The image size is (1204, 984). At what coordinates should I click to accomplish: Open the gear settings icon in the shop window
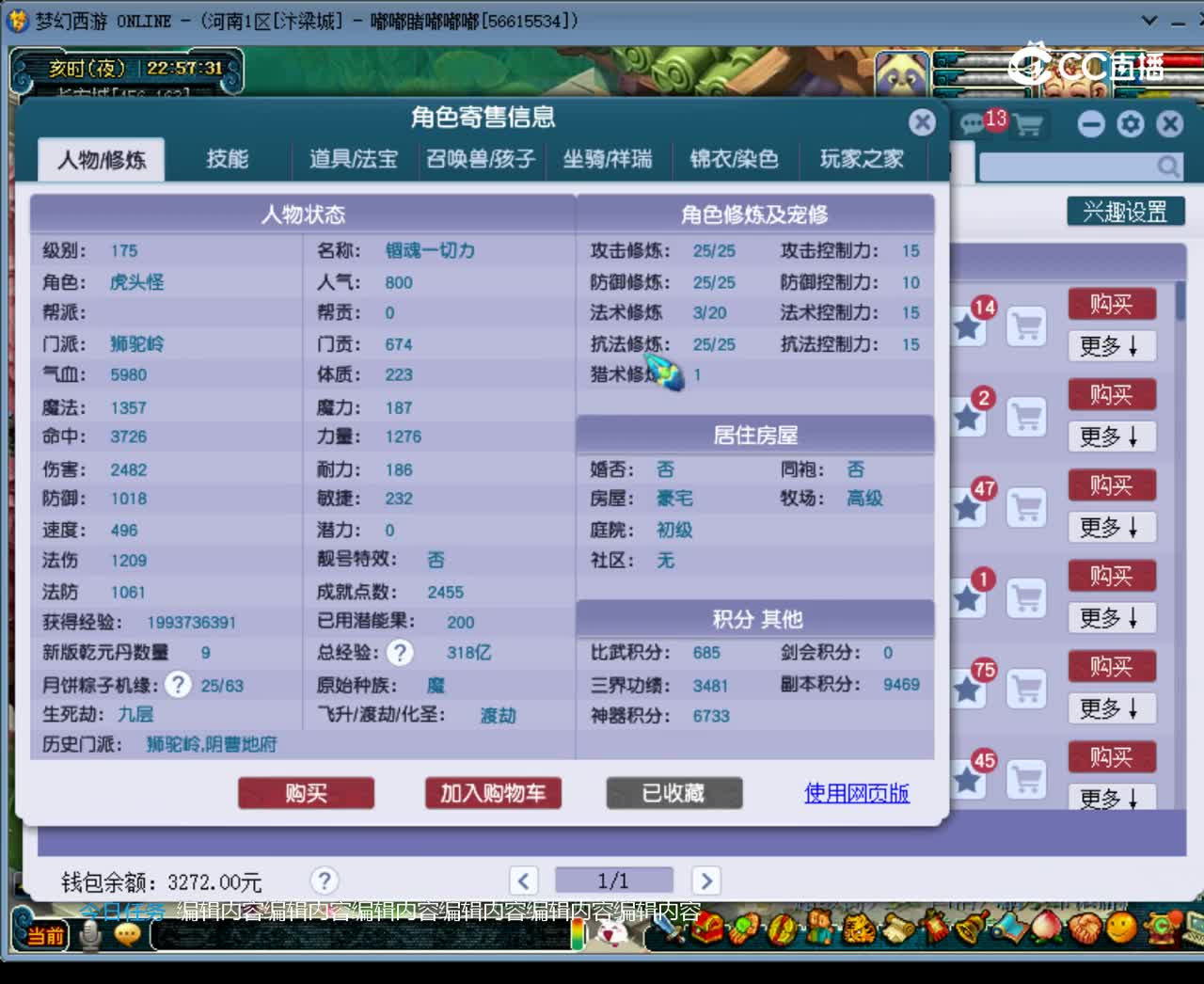click(1131, 124)
